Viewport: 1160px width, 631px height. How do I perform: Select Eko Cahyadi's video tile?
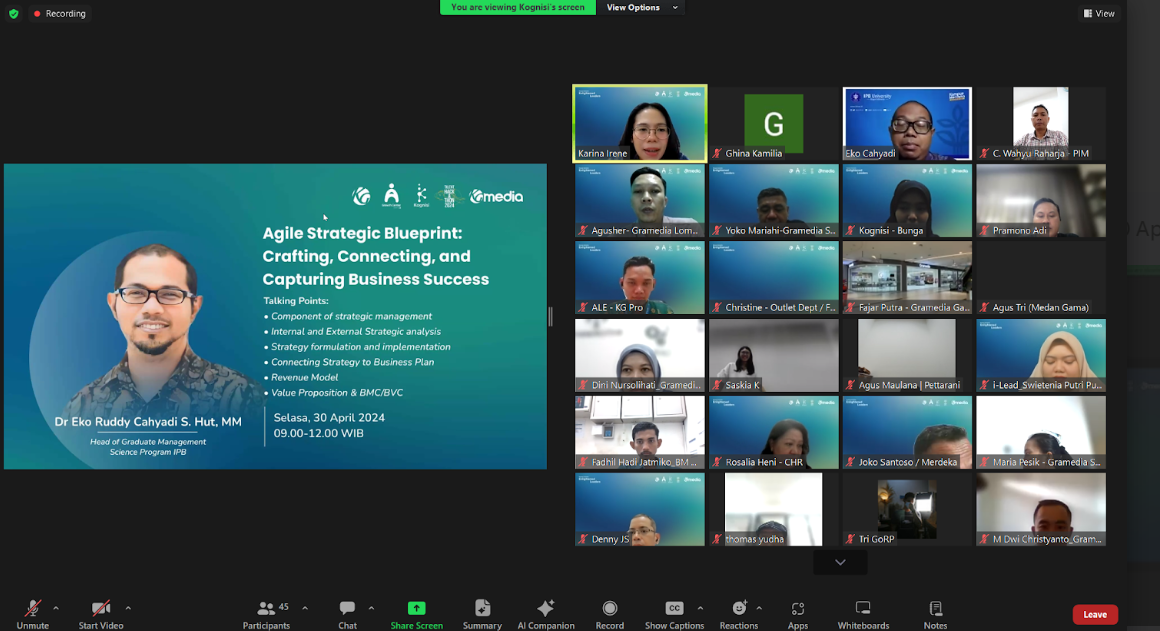[907, 124]
